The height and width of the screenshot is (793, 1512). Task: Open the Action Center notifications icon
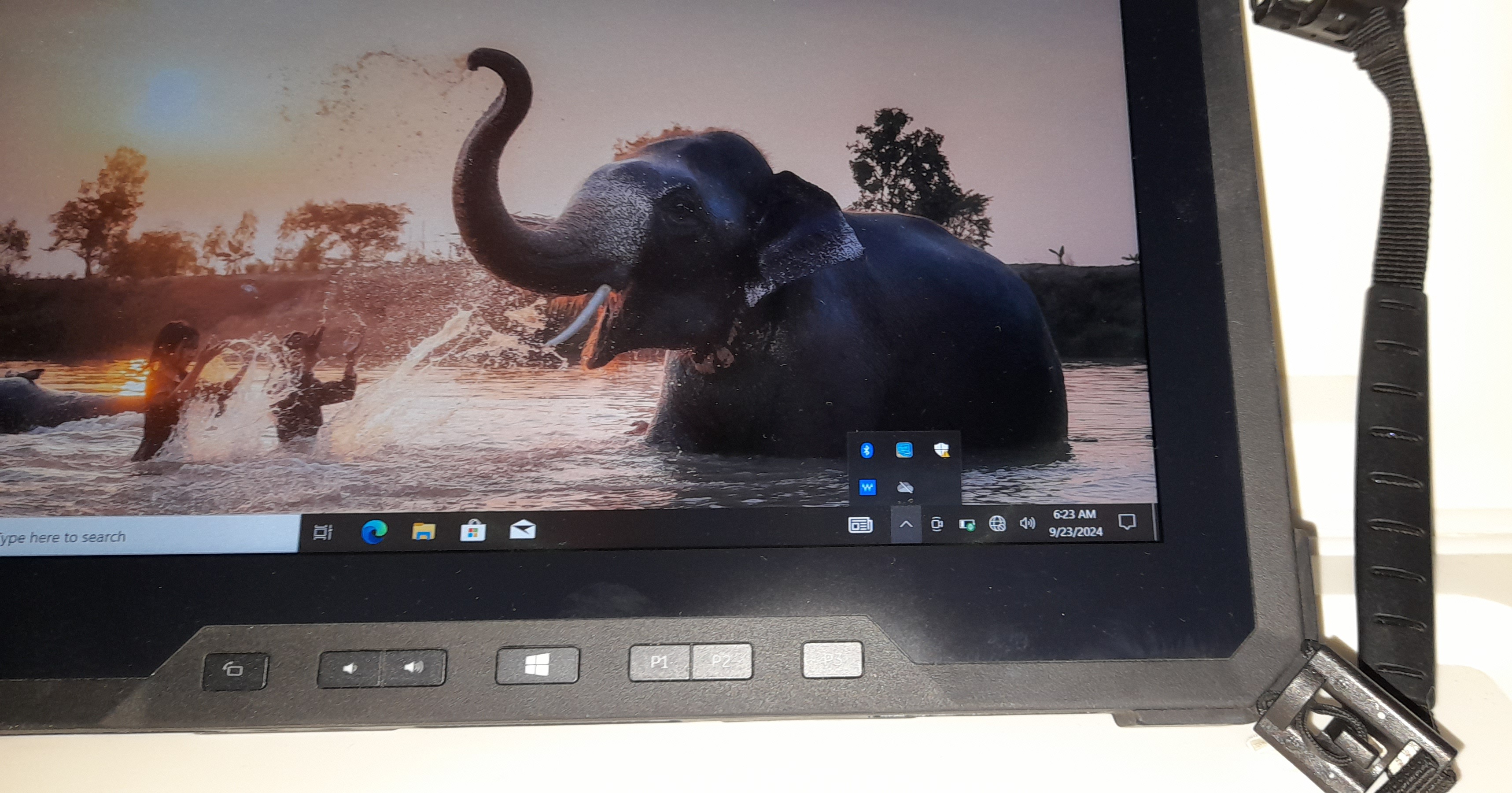coord(1127,521)
